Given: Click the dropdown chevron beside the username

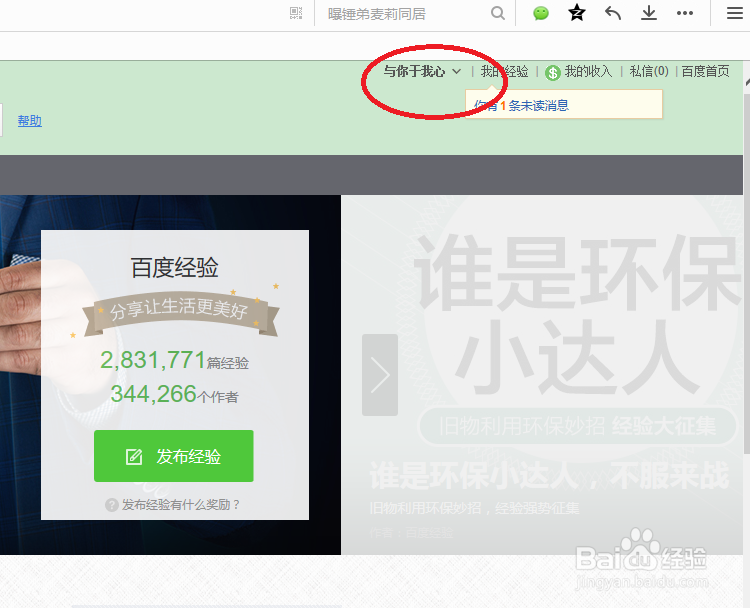Looking at the screenshot, I should pyautogui.click(x=456, y=72).
